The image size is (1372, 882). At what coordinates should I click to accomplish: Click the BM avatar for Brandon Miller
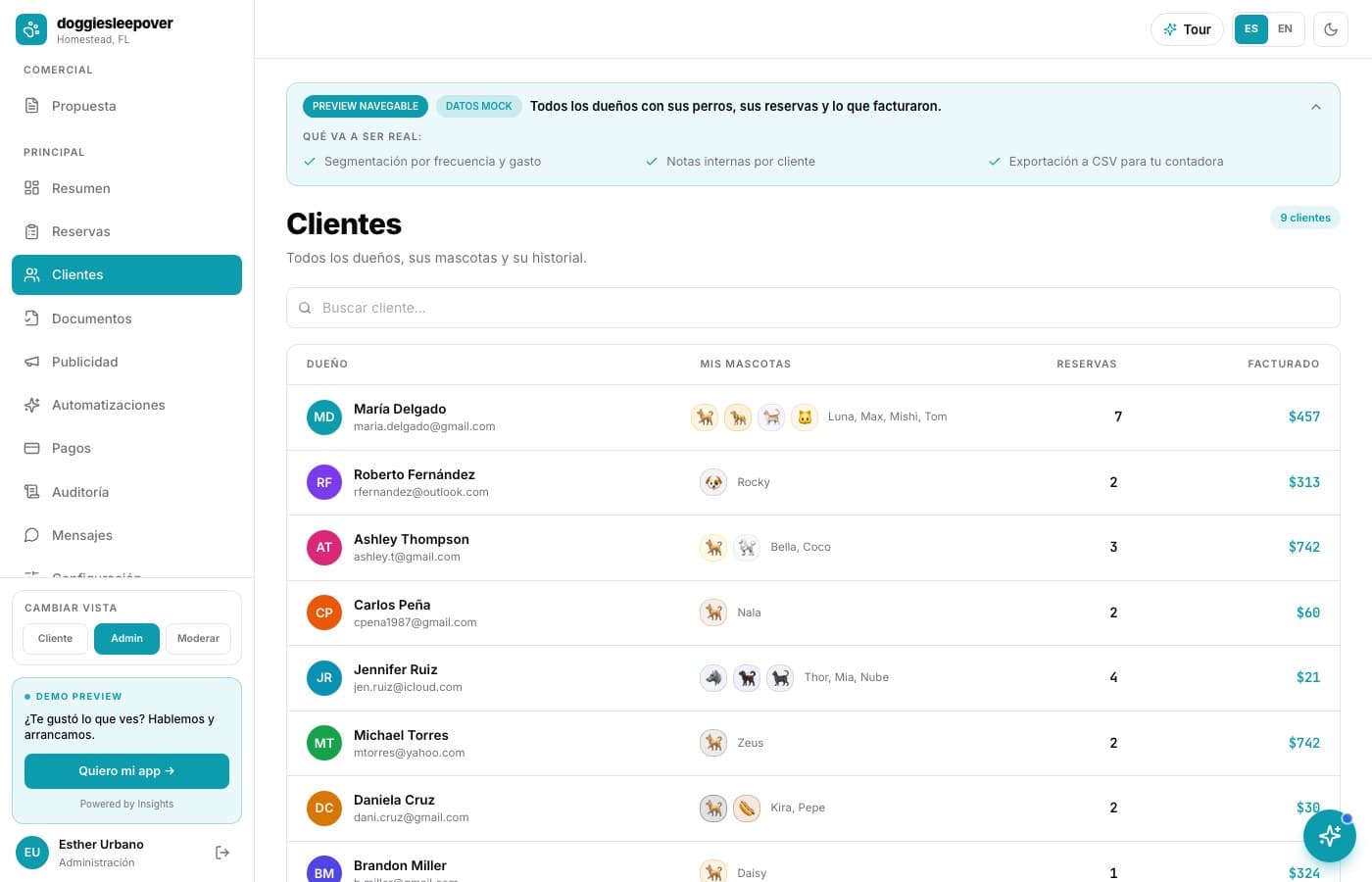(x=324, y=871)
